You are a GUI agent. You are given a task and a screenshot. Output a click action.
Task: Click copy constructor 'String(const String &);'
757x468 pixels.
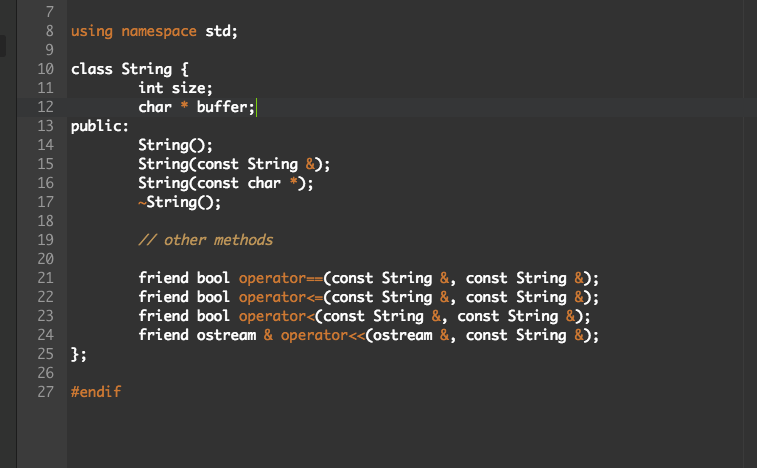point(234,164)
